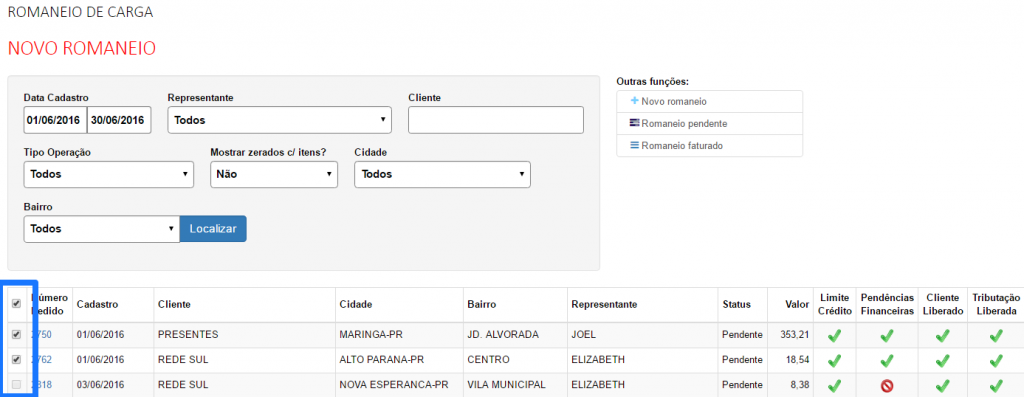Viewport: 1024px width, 397px height.
Task: Open order number link in PRESENTES row
Action: [42, 334]
